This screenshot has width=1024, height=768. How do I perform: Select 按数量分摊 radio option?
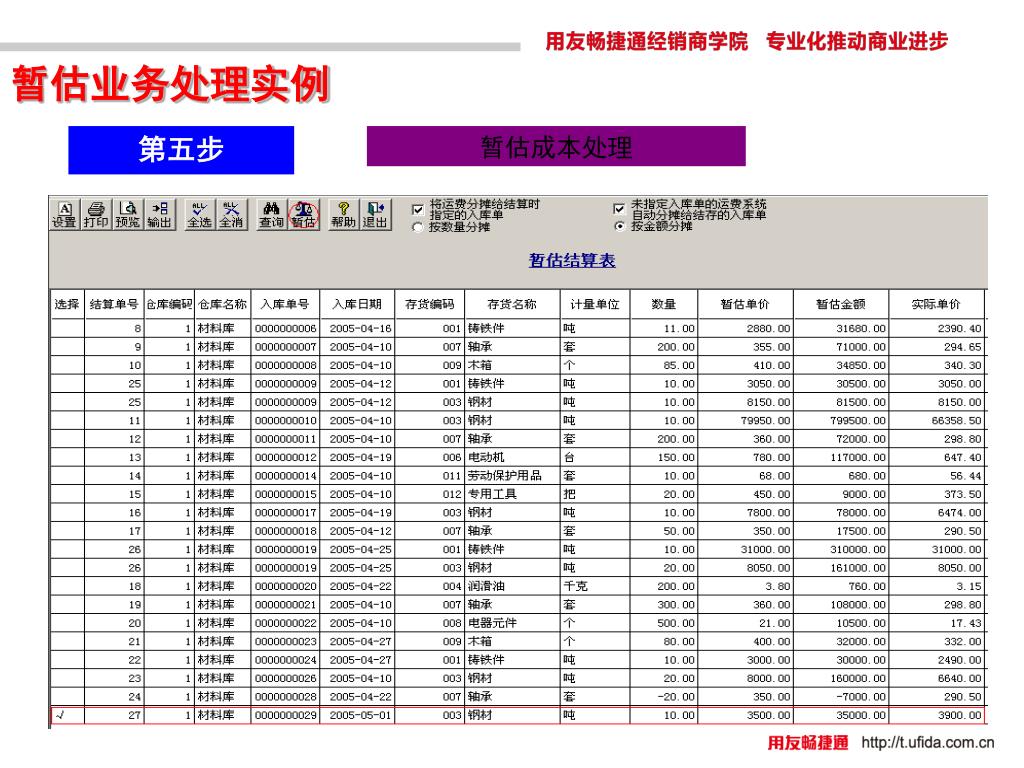418,227
